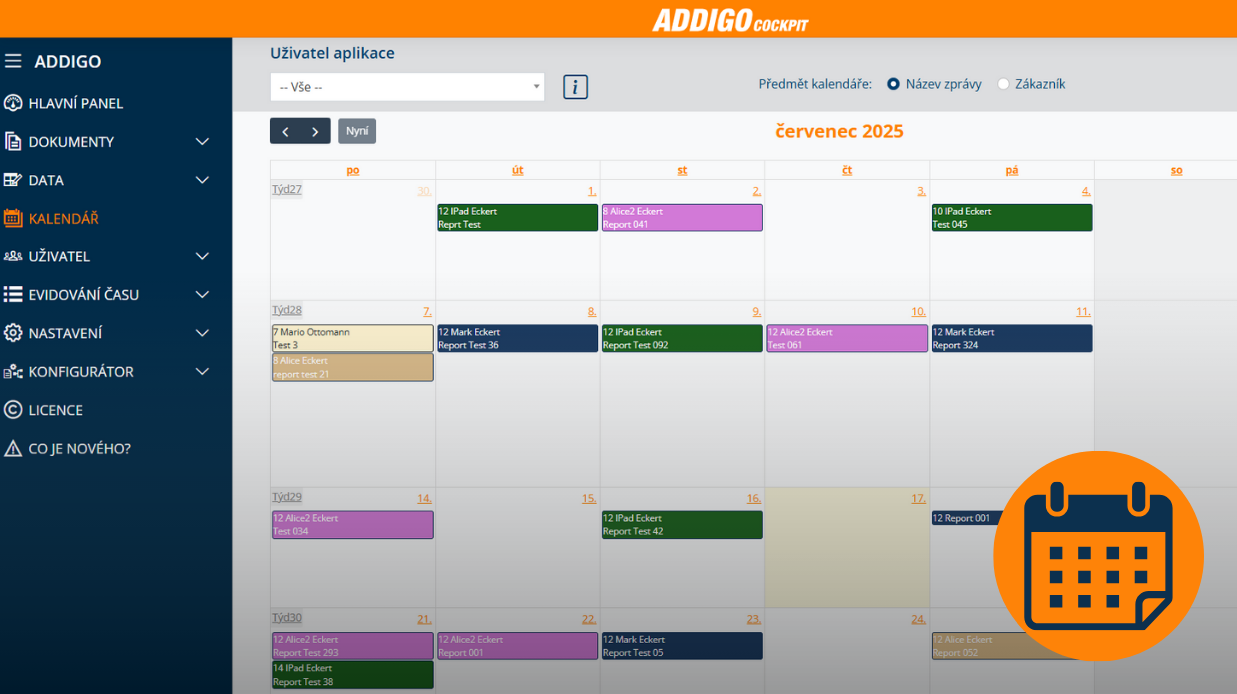Screen dimensions: 1237x694
Task: Open the info icon beside user dropdown
Action: pyautogui.click(x=575, y=87)
